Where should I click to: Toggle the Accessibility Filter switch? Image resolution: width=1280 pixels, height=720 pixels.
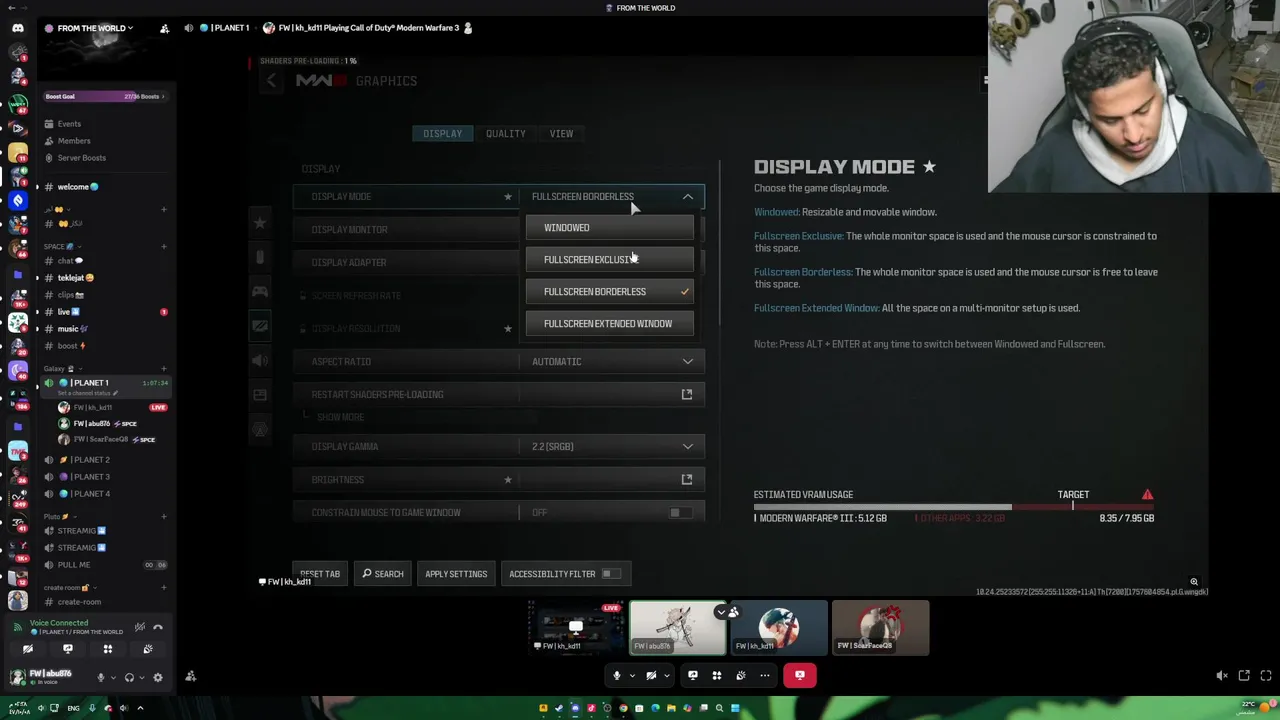click(x=611, y=574)
